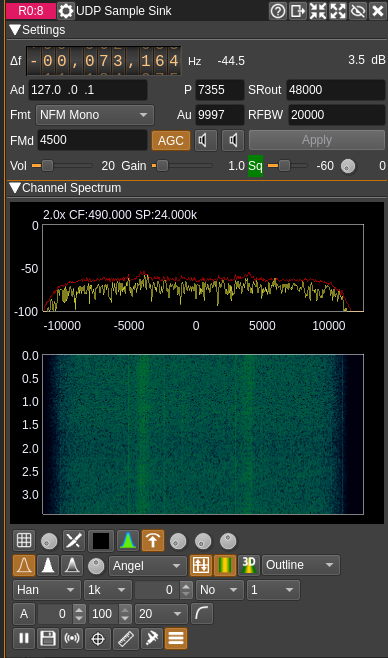Click the green Sq squelch indicator

(x=255, y=166)
